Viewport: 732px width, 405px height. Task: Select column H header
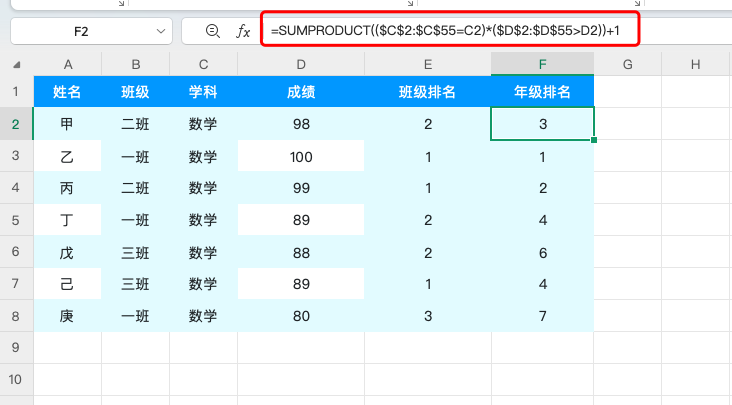pyautogui.click(x=695, y=65)
